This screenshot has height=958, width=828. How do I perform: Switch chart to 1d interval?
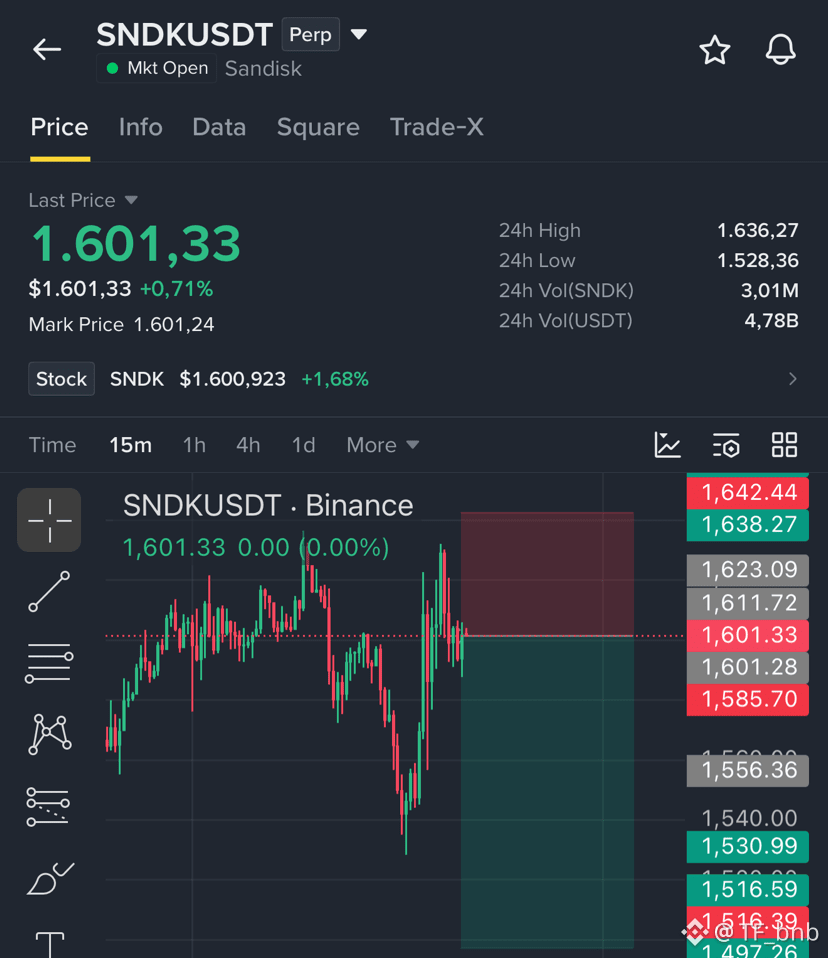coord(303,445)
